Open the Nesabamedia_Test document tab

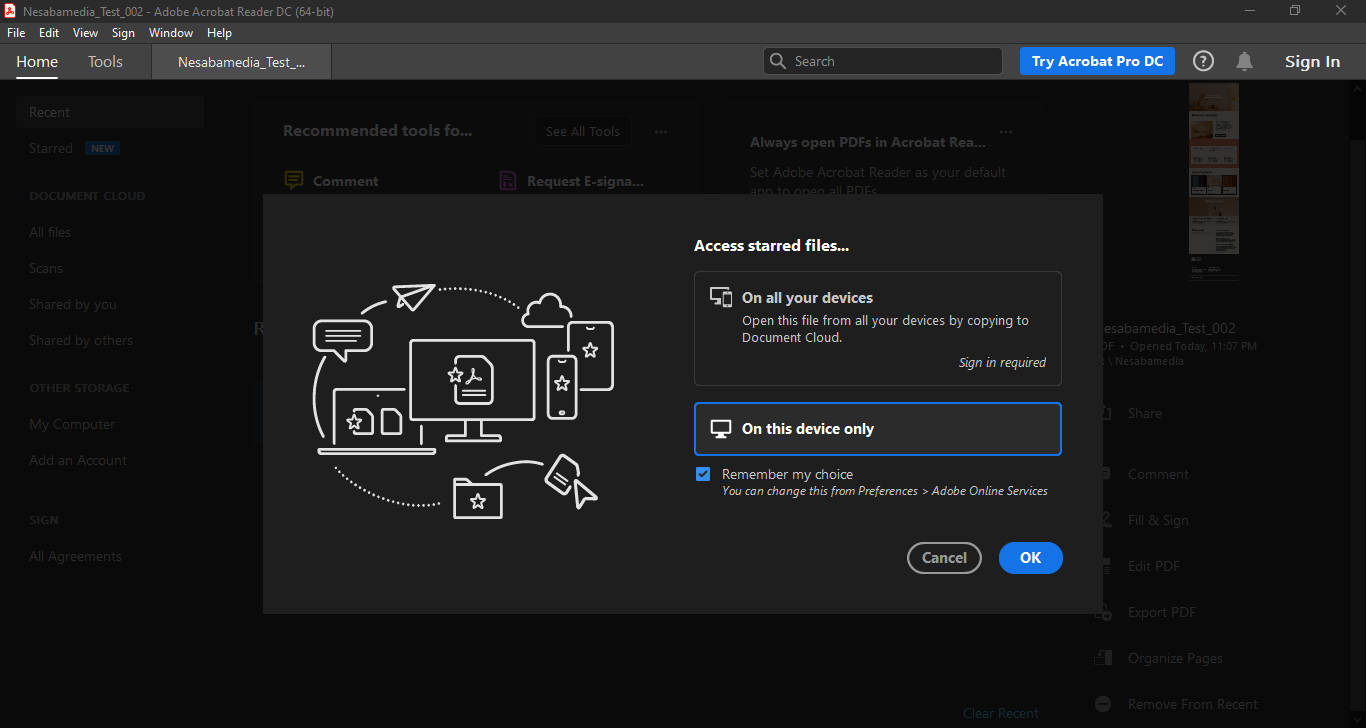[241, 62]
